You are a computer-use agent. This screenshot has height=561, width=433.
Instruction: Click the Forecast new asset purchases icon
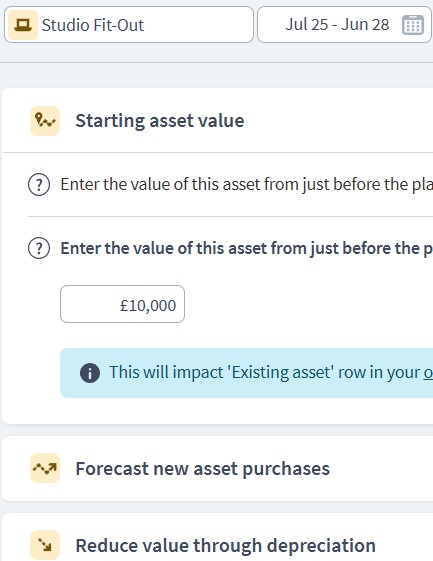[45, 468]
